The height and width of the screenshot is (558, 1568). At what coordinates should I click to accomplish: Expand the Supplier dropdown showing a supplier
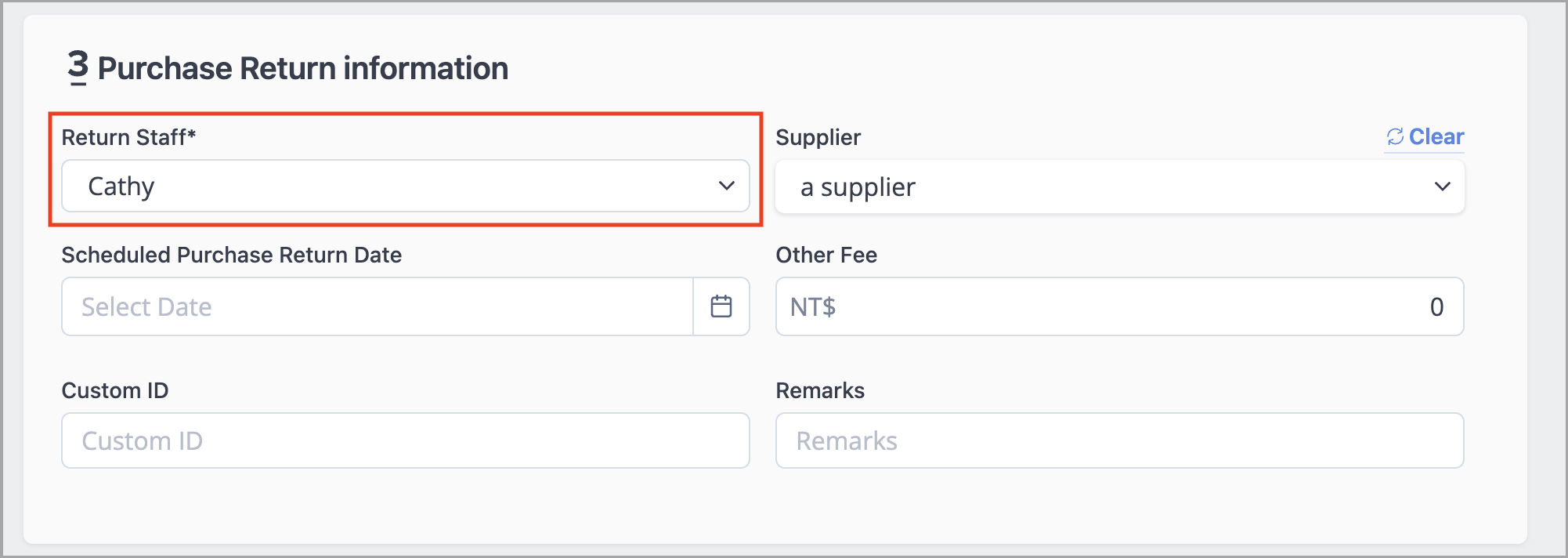[x=1119, y=187]
